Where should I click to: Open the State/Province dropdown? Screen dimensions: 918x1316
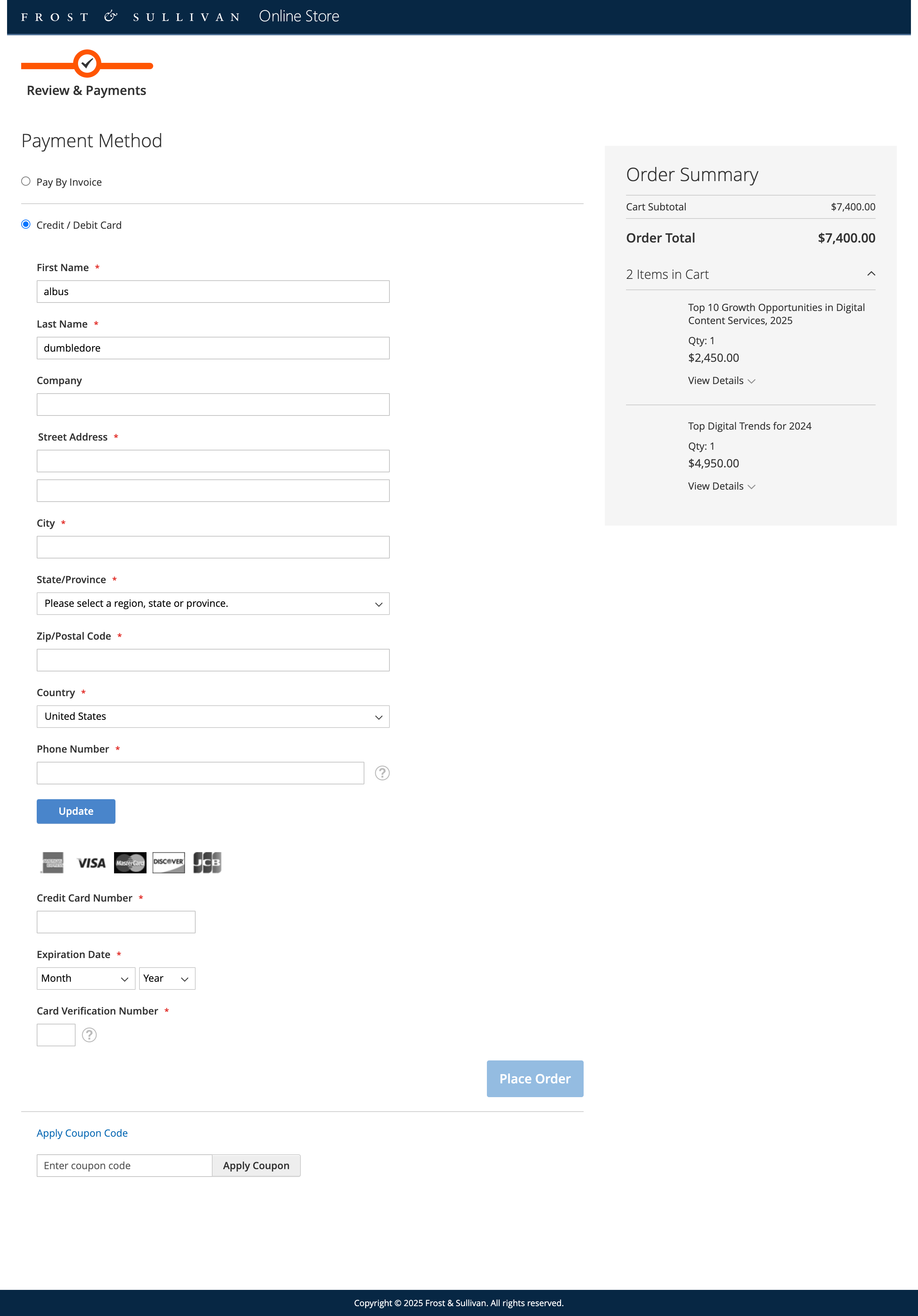[x=213, y=604]
